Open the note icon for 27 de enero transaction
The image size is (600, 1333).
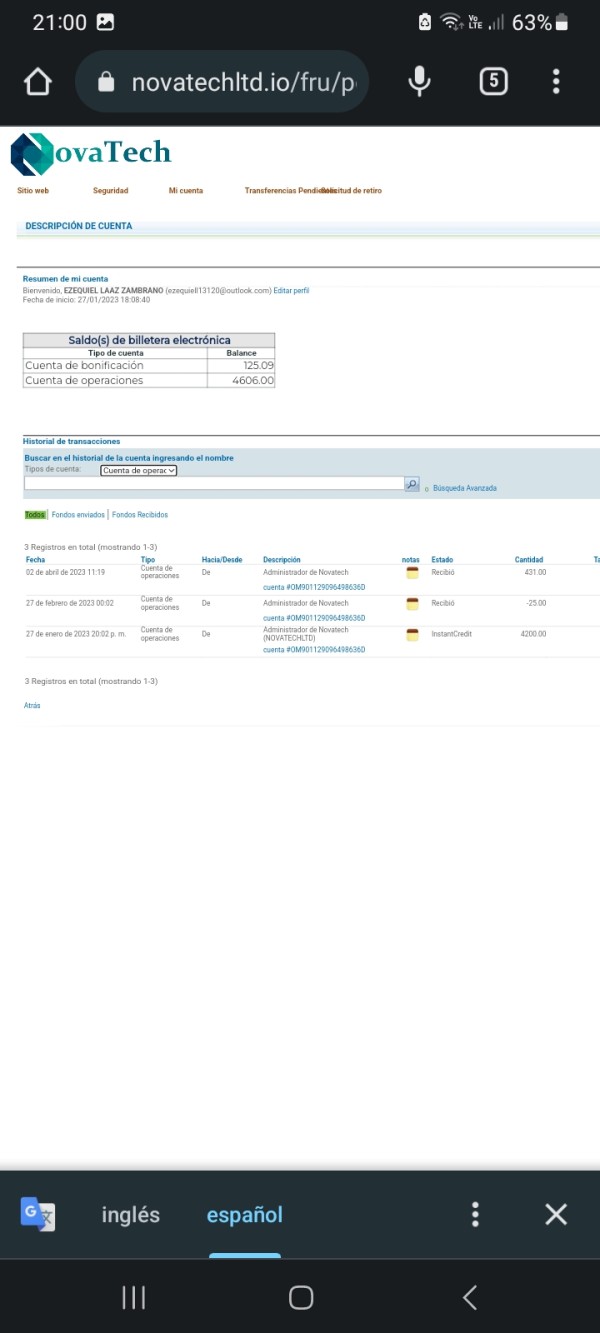point(412,635)
